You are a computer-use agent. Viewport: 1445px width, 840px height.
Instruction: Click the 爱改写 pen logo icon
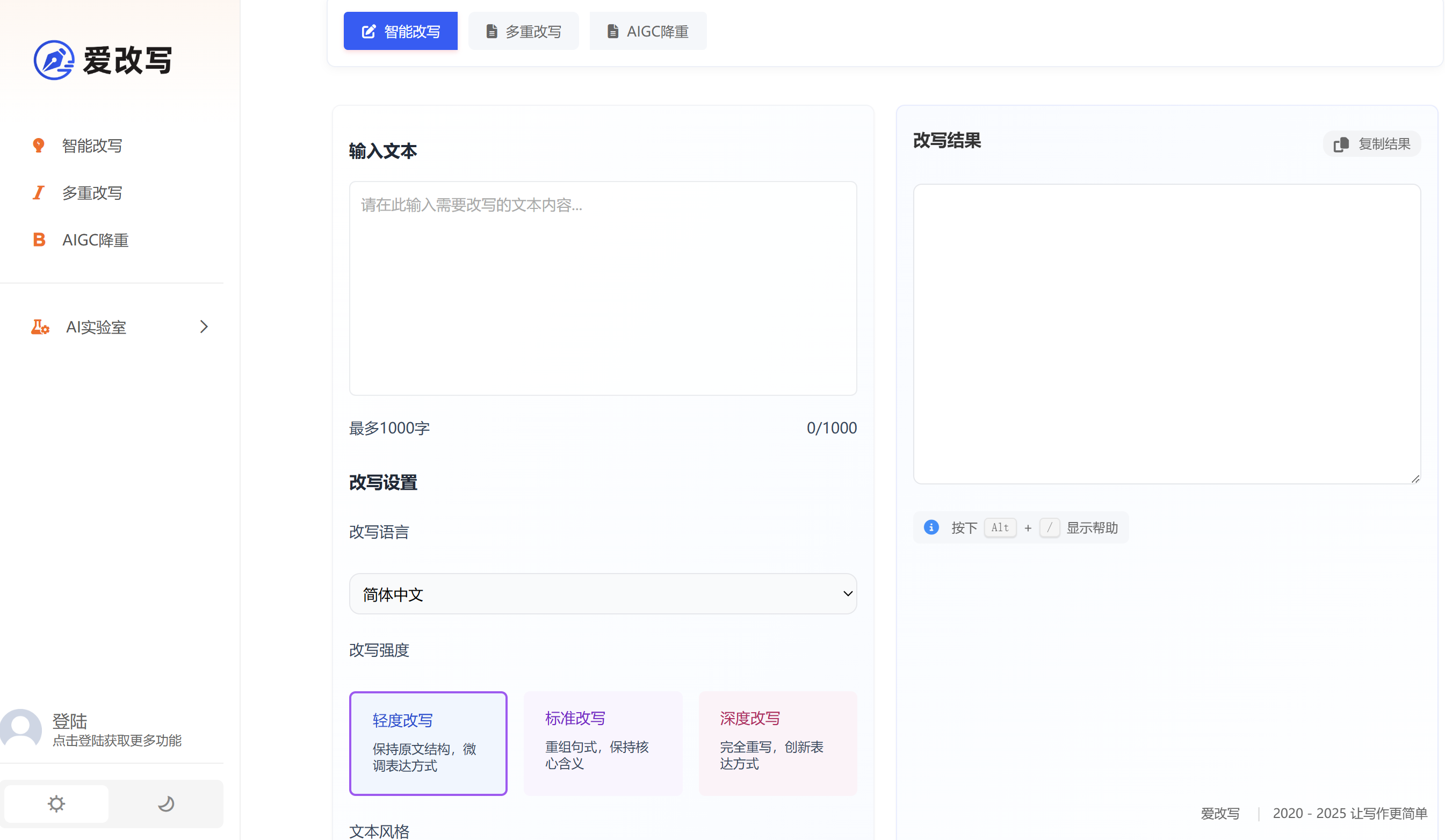[53, 60]
